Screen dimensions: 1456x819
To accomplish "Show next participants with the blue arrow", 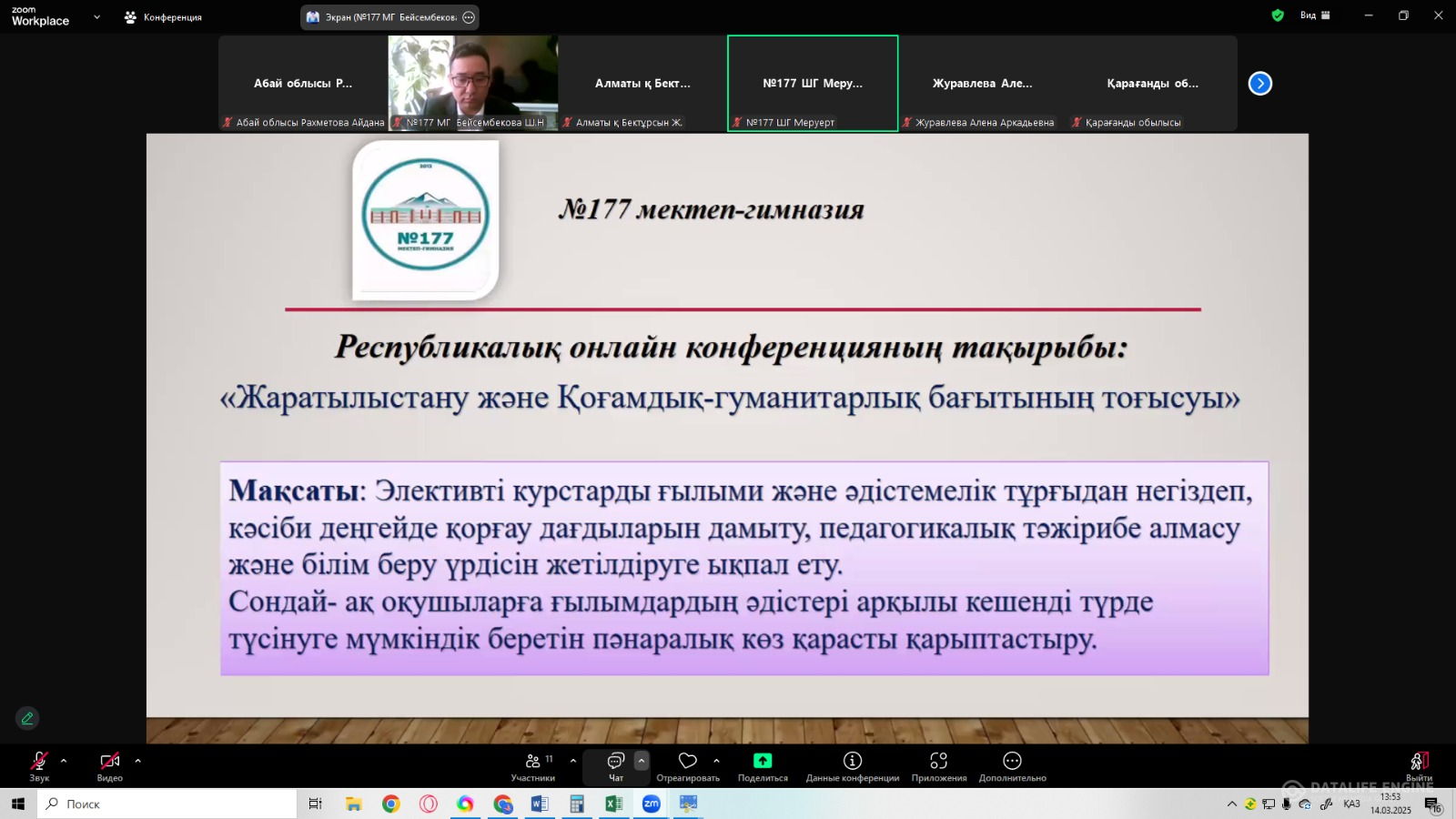I will coord(1260,84).
